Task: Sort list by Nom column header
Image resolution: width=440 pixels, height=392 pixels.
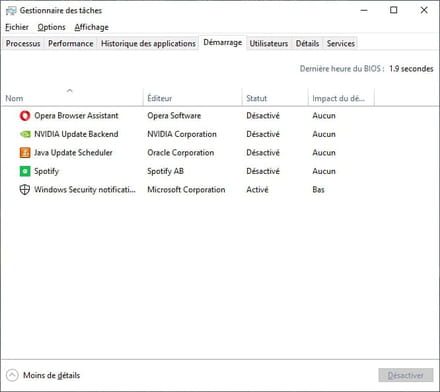Action: click(x=72, y=98)
